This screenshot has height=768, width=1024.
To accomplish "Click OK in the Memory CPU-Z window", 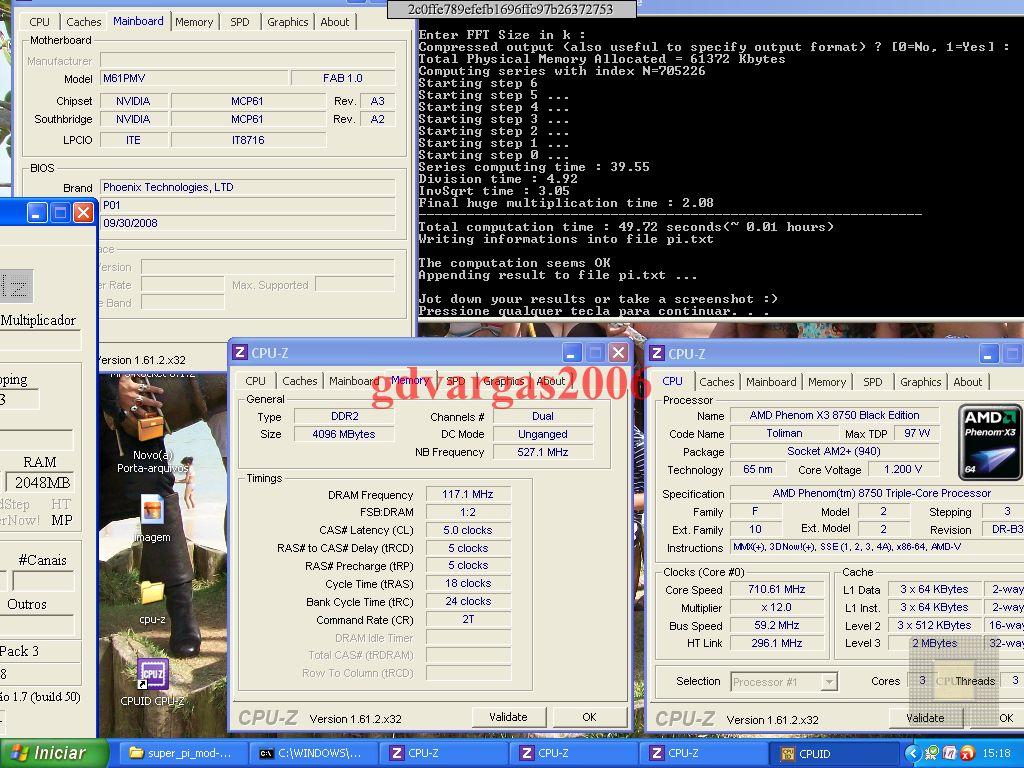I will point(589,717).
